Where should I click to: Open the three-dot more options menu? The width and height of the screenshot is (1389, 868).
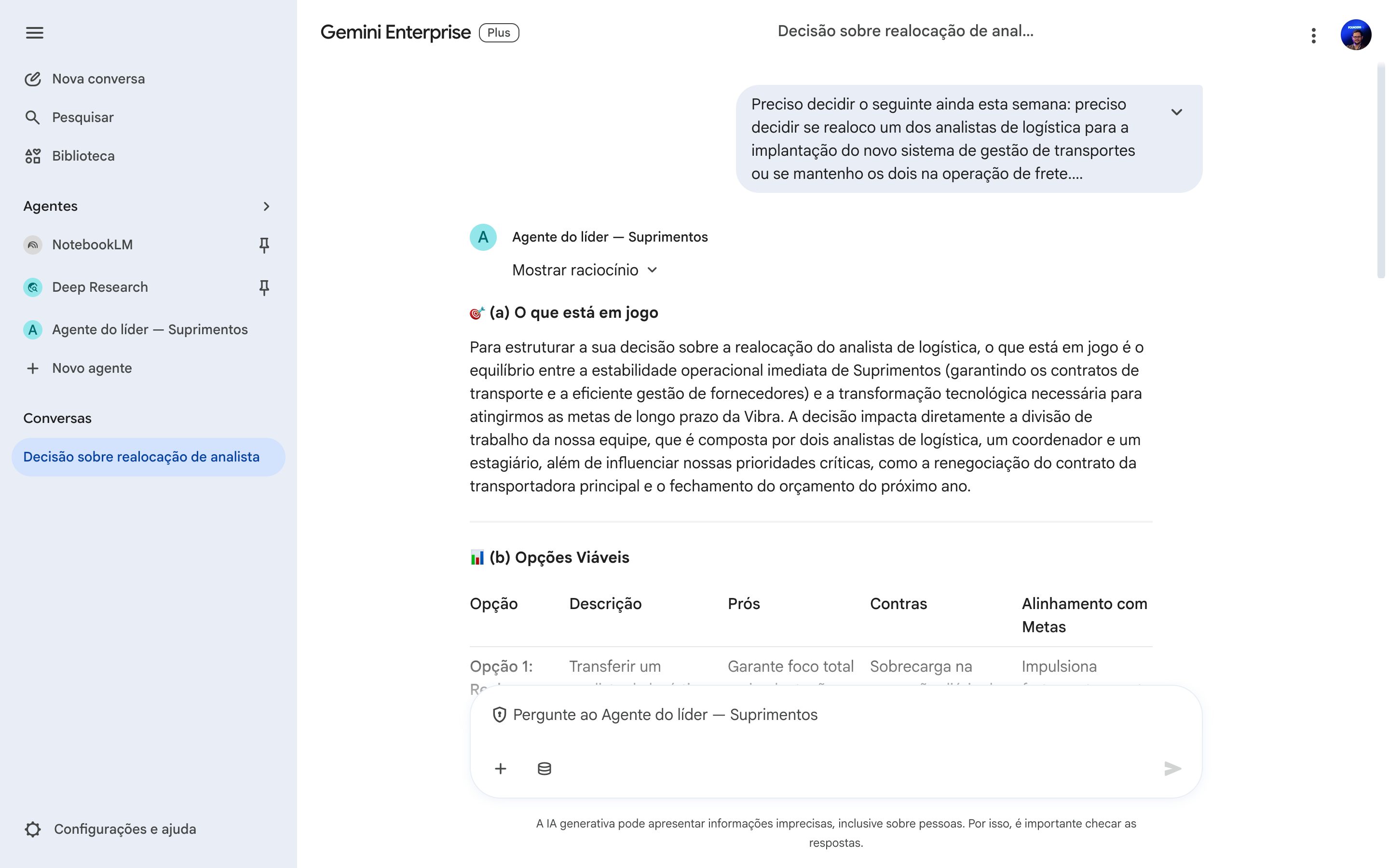click(1313, 36)
